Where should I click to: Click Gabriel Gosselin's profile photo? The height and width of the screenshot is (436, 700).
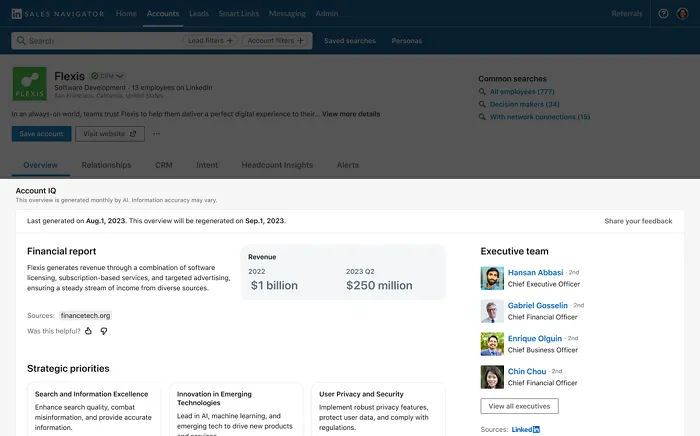point(492,311)
